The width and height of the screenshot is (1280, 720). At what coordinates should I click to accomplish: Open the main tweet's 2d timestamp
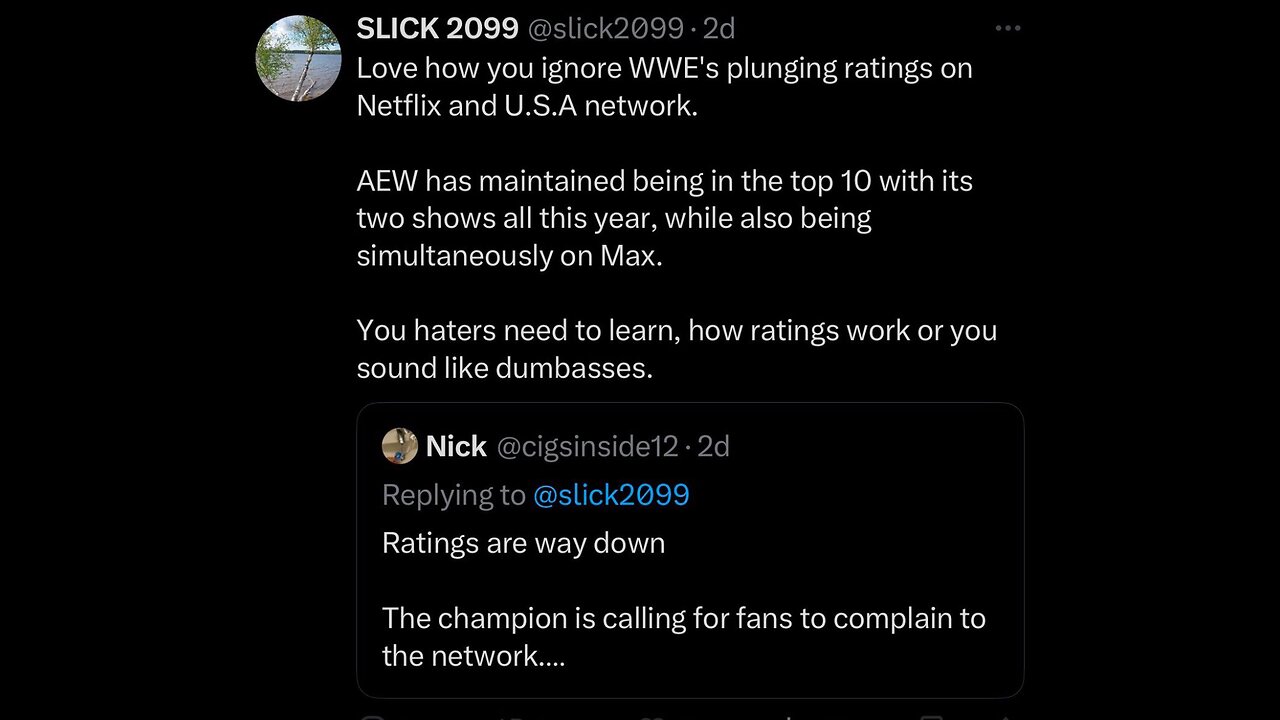tap(719, 29)
